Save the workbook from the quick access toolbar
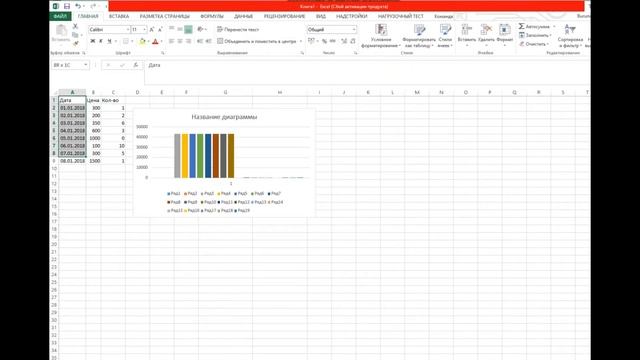 click(67, 6)
